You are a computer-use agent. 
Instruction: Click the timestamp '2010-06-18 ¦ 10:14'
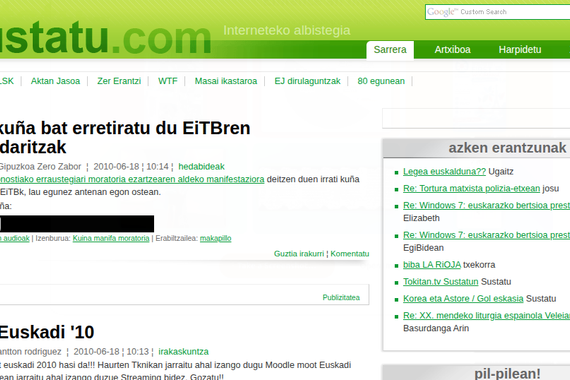click(131, 167)
